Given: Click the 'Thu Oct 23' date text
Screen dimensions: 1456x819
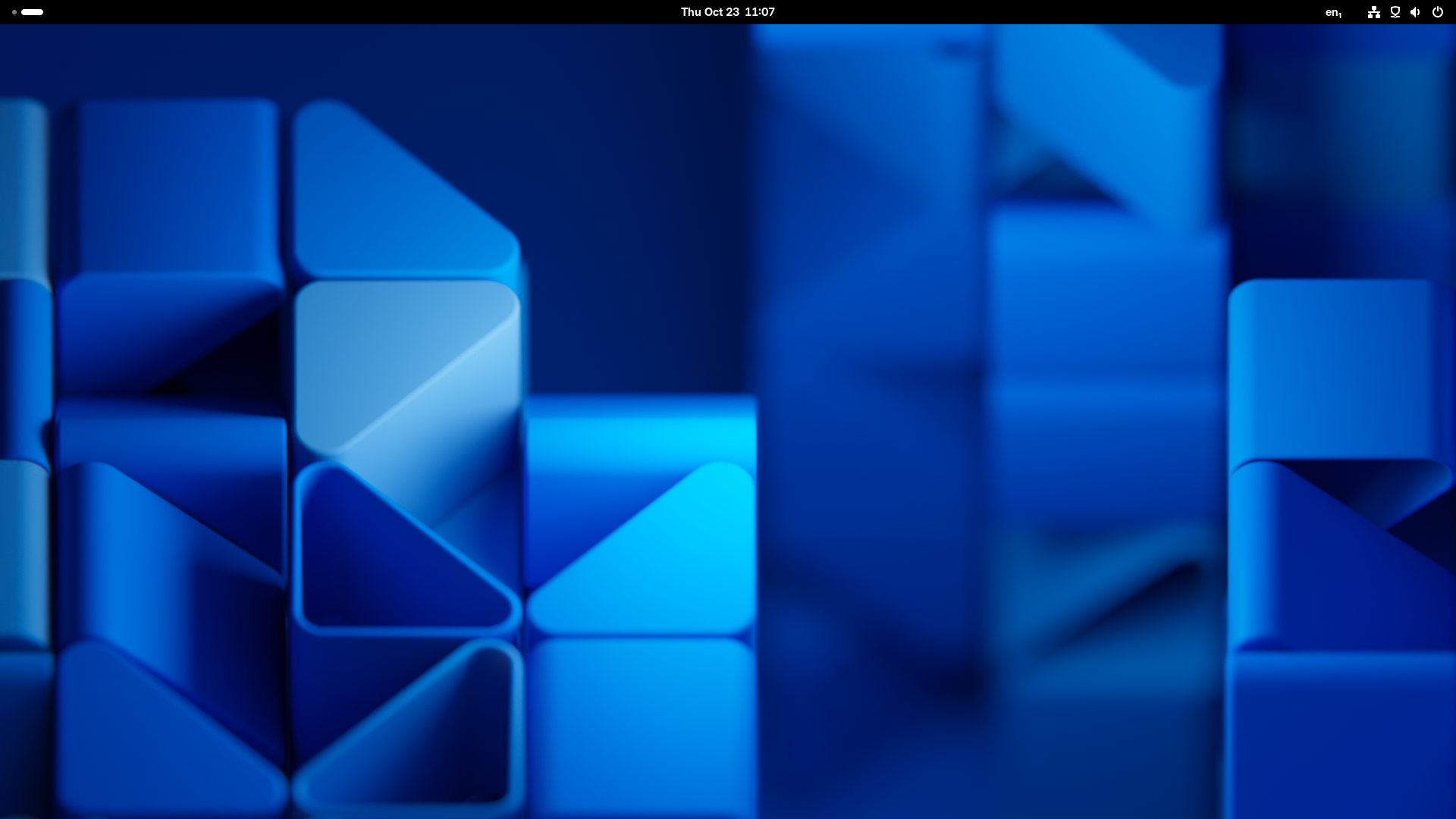Looking at the screenshot, I should (710, 12).
